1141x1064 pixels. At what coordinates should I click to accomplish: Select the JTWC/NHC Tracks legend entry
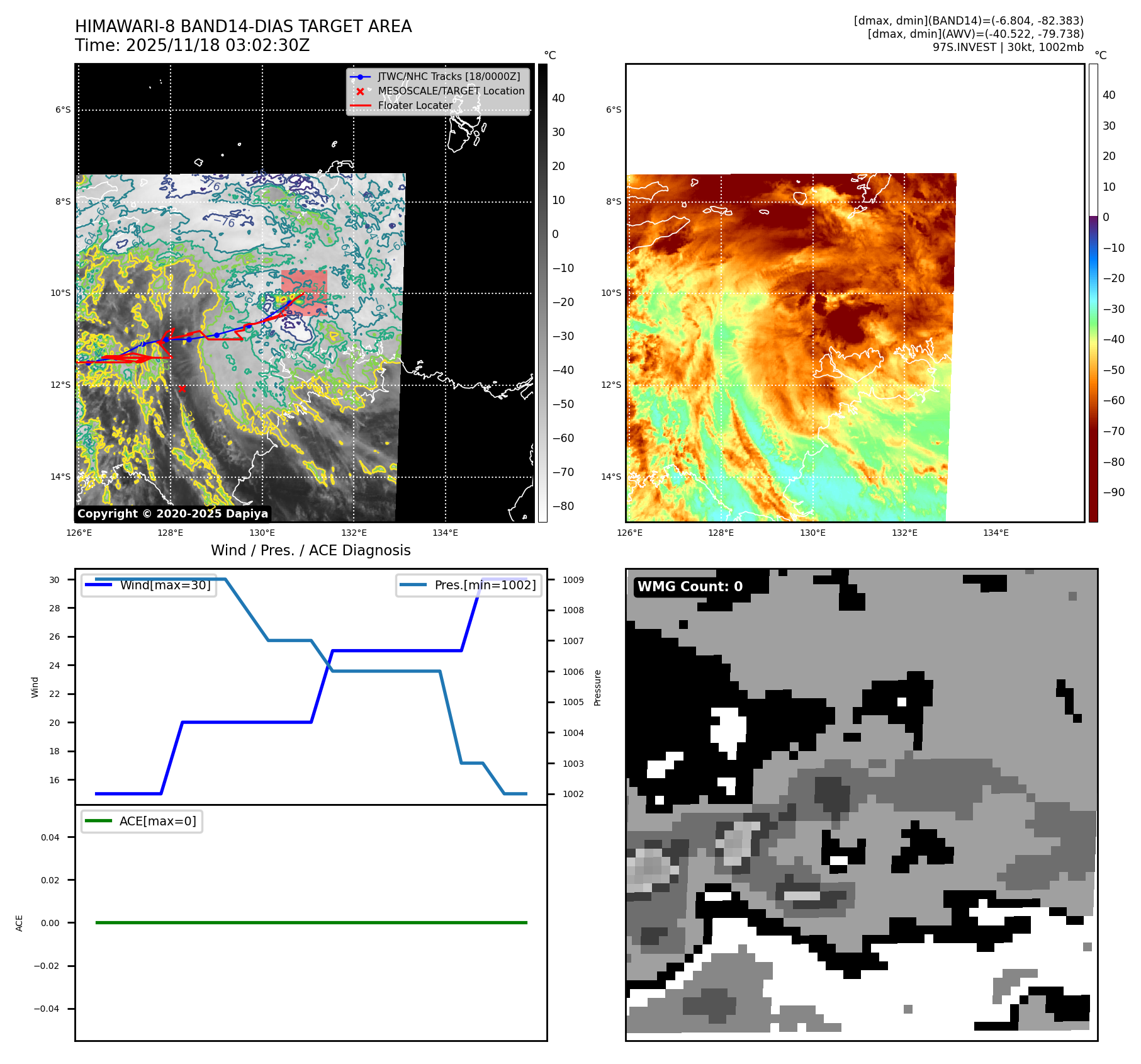pyautogui.click(x=449, y=77)
